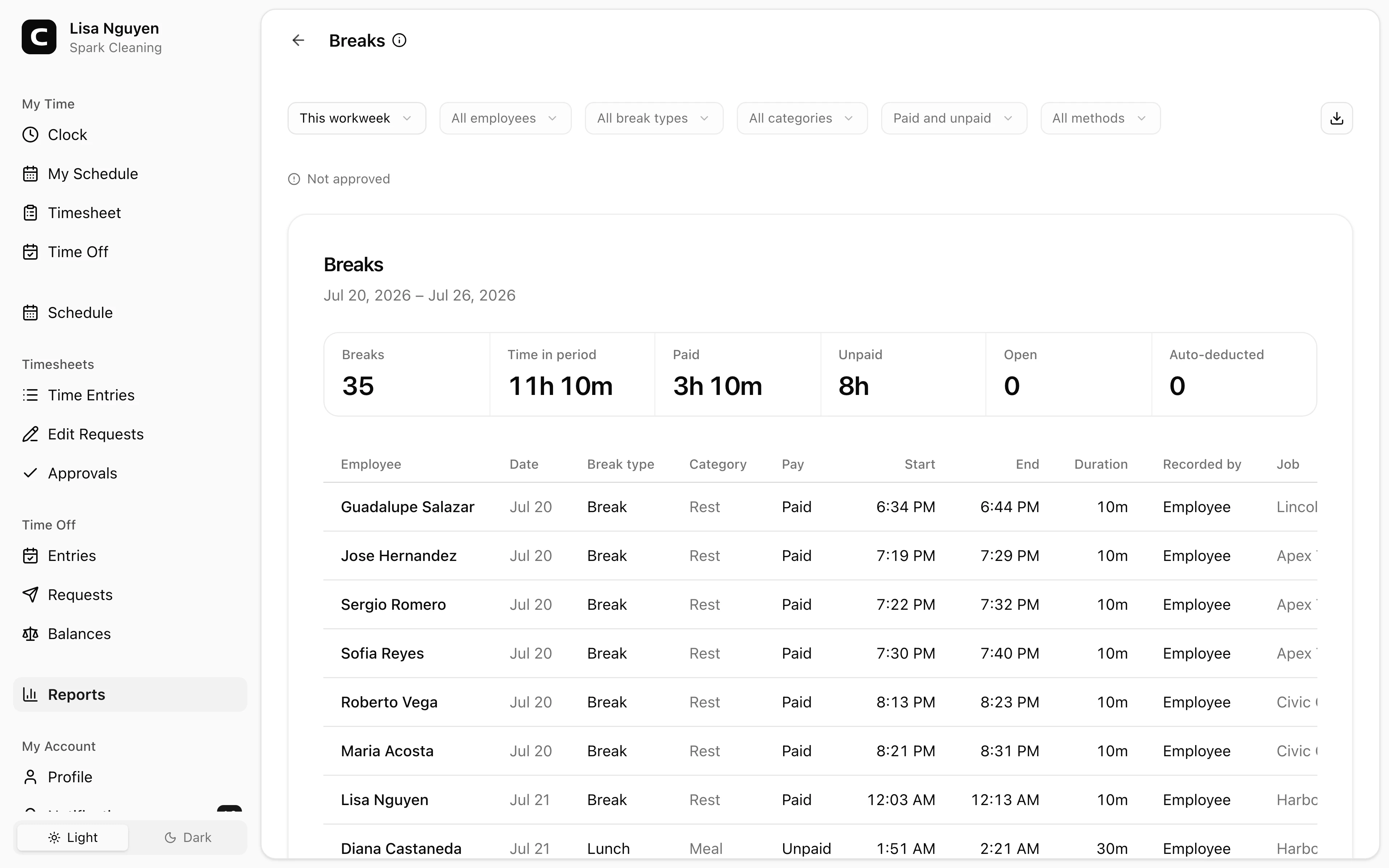Screen dimensions: 1389x868
Task: Open Time Off Requests
Action: coord(130,595)
